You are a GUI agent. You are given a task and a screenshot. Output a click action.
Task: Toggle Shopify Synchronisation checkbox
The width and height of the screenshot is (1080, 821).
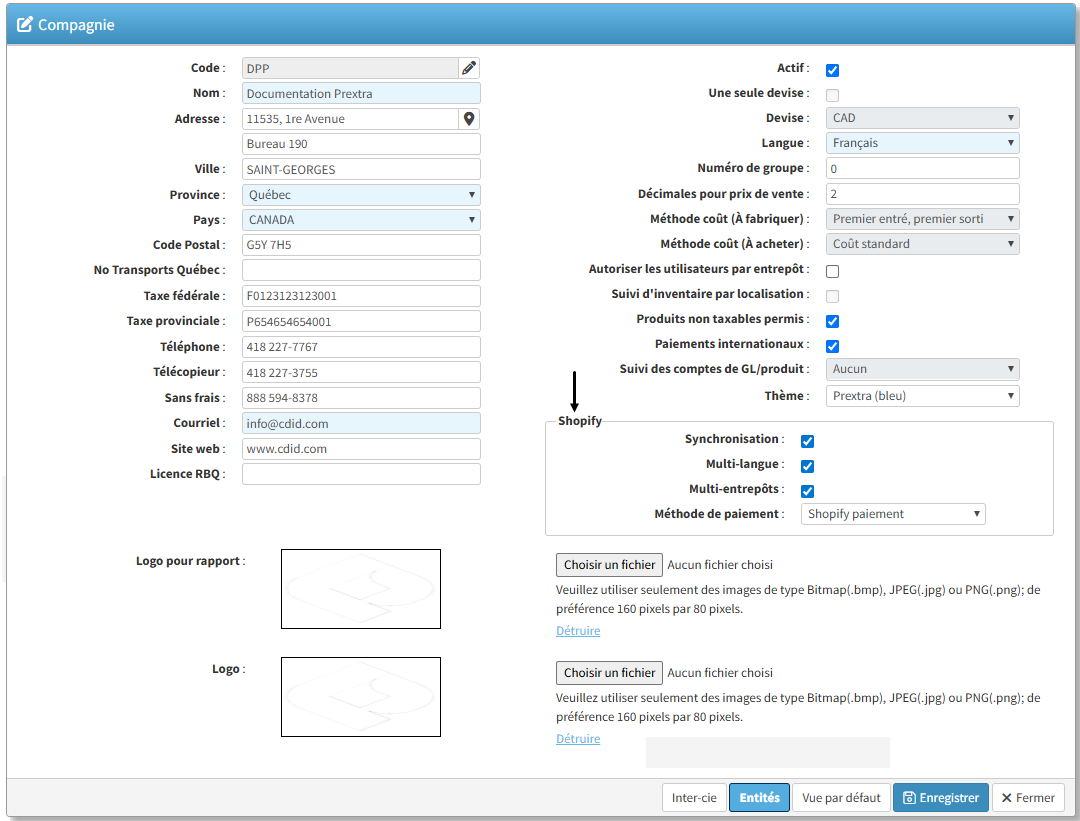(807, 441)
